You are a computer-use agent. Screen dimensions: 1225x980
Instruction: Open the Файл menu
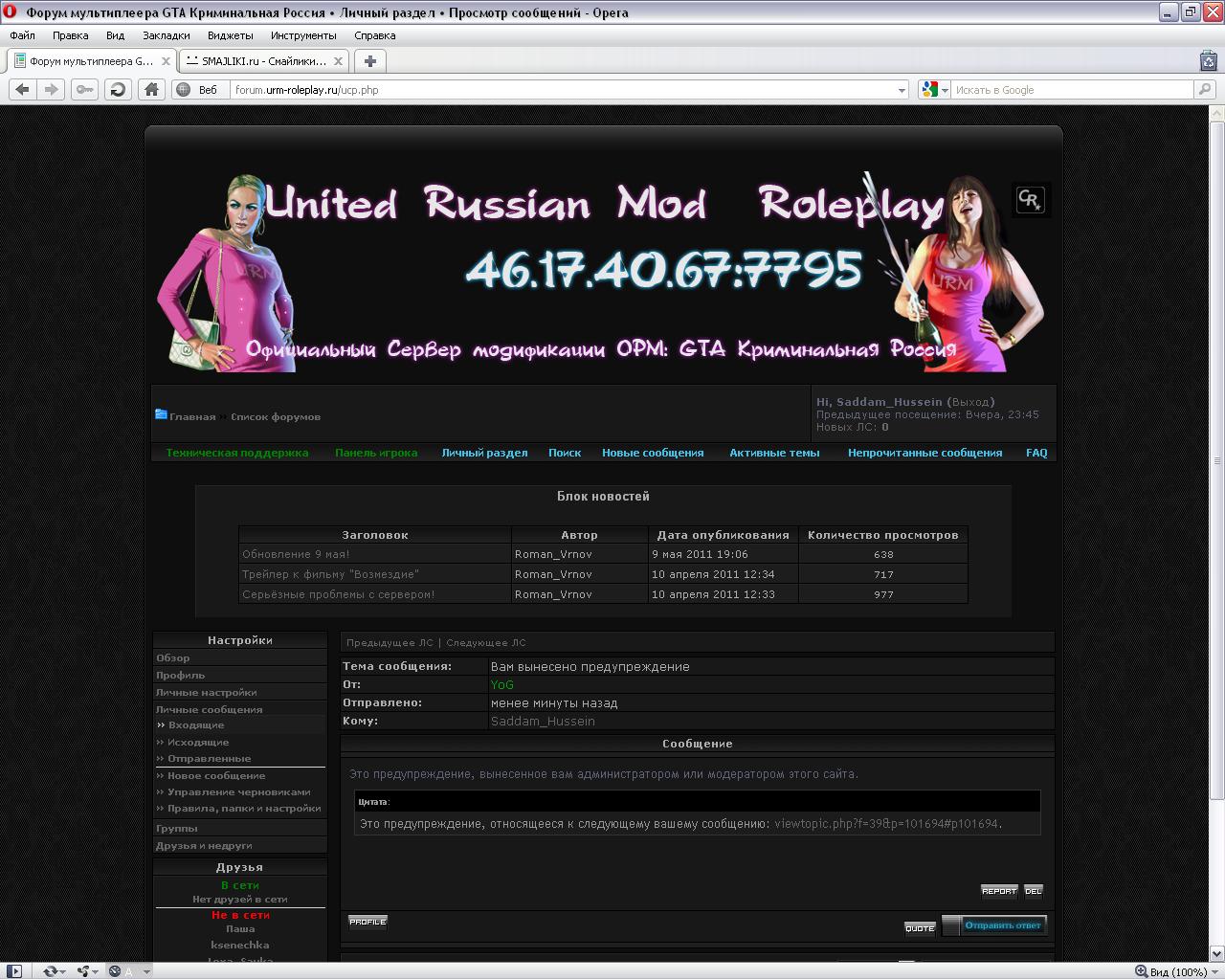(x=22, y=35)
